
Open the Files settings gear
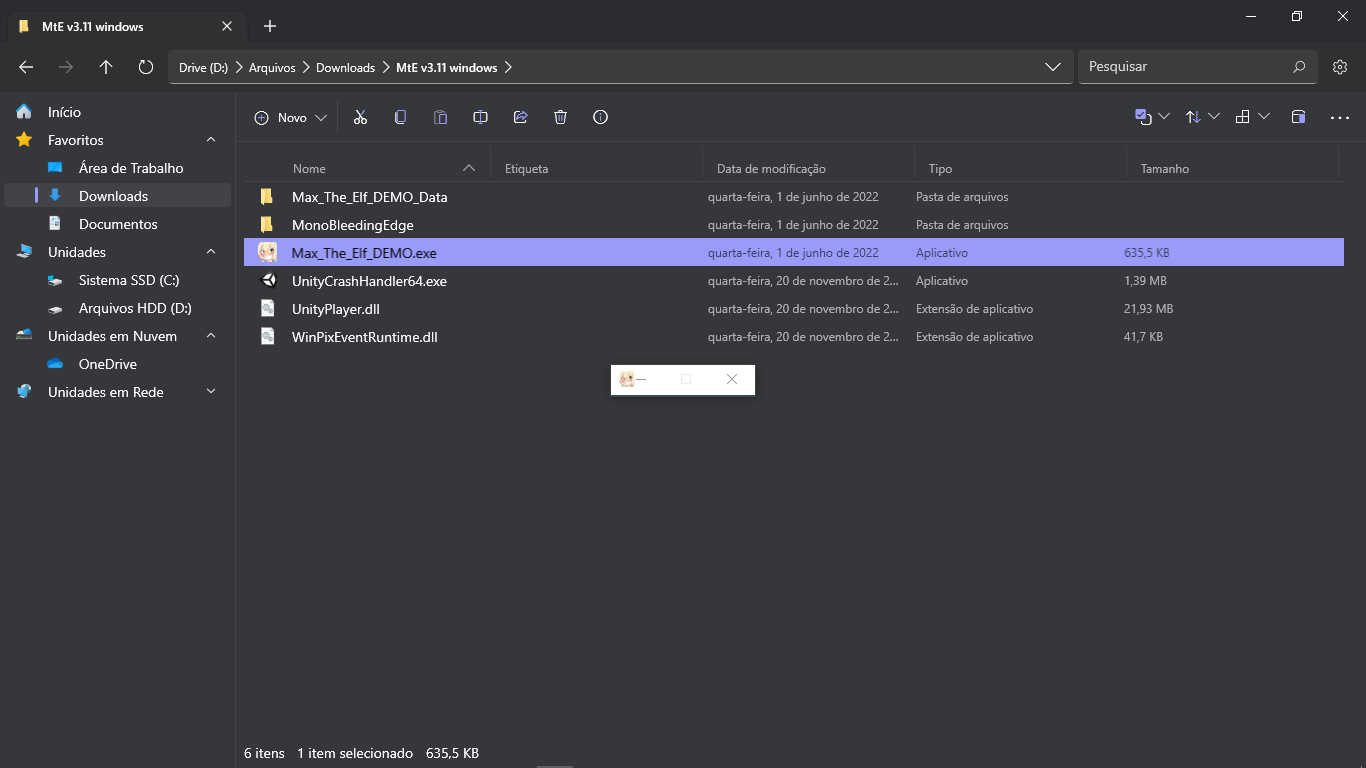(x=1340, y=67)
